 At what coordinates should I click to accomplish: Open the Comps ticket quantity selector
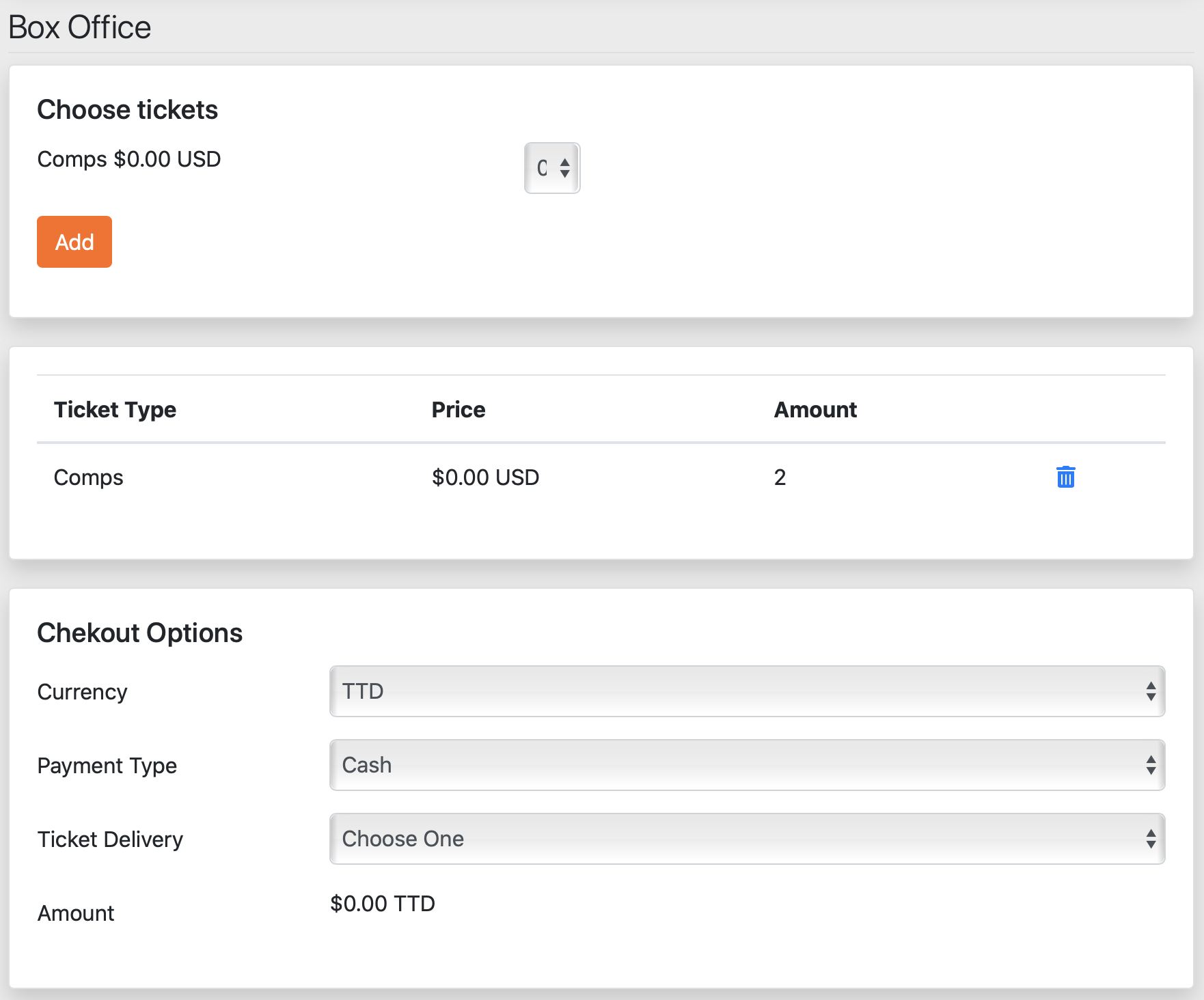[x=552, y=168]
